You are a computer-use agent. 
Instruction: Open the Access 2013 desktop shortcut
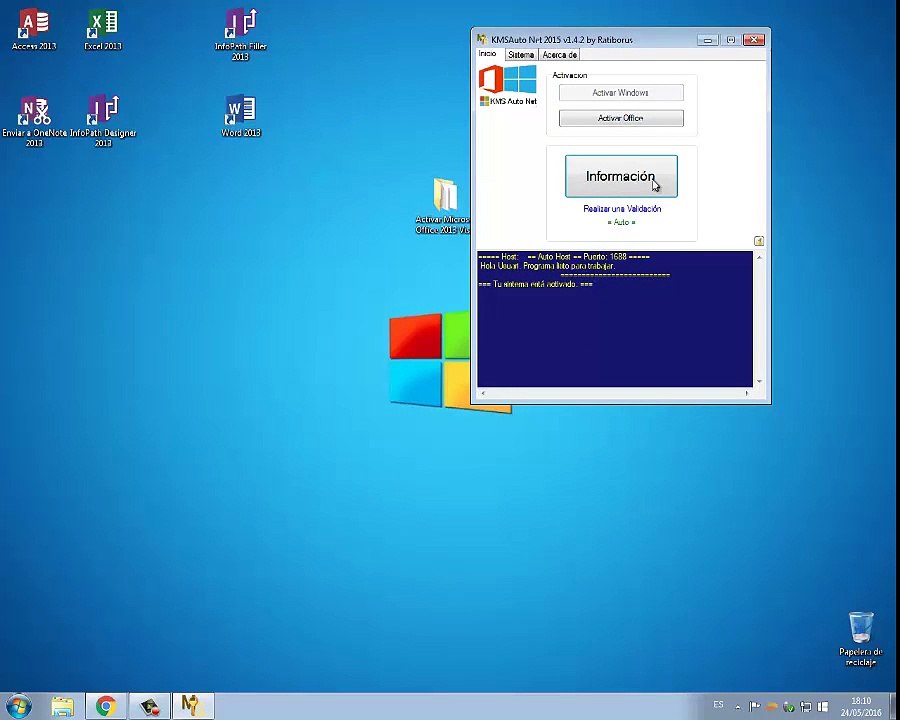tap(34, 30)
